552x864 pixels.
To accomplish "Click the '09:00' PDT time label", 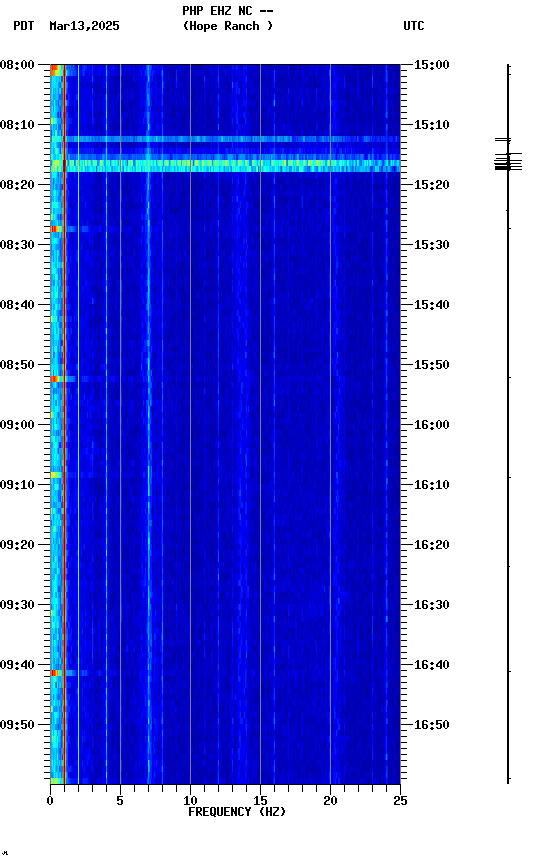I will point(17,425).
